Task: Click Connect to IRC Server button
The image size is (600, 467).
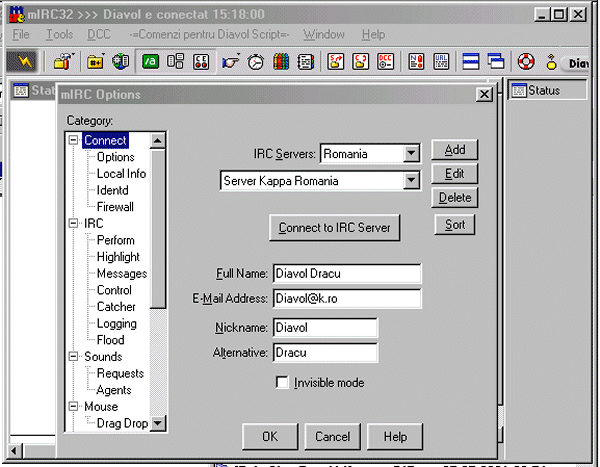Action: (334, 228)
